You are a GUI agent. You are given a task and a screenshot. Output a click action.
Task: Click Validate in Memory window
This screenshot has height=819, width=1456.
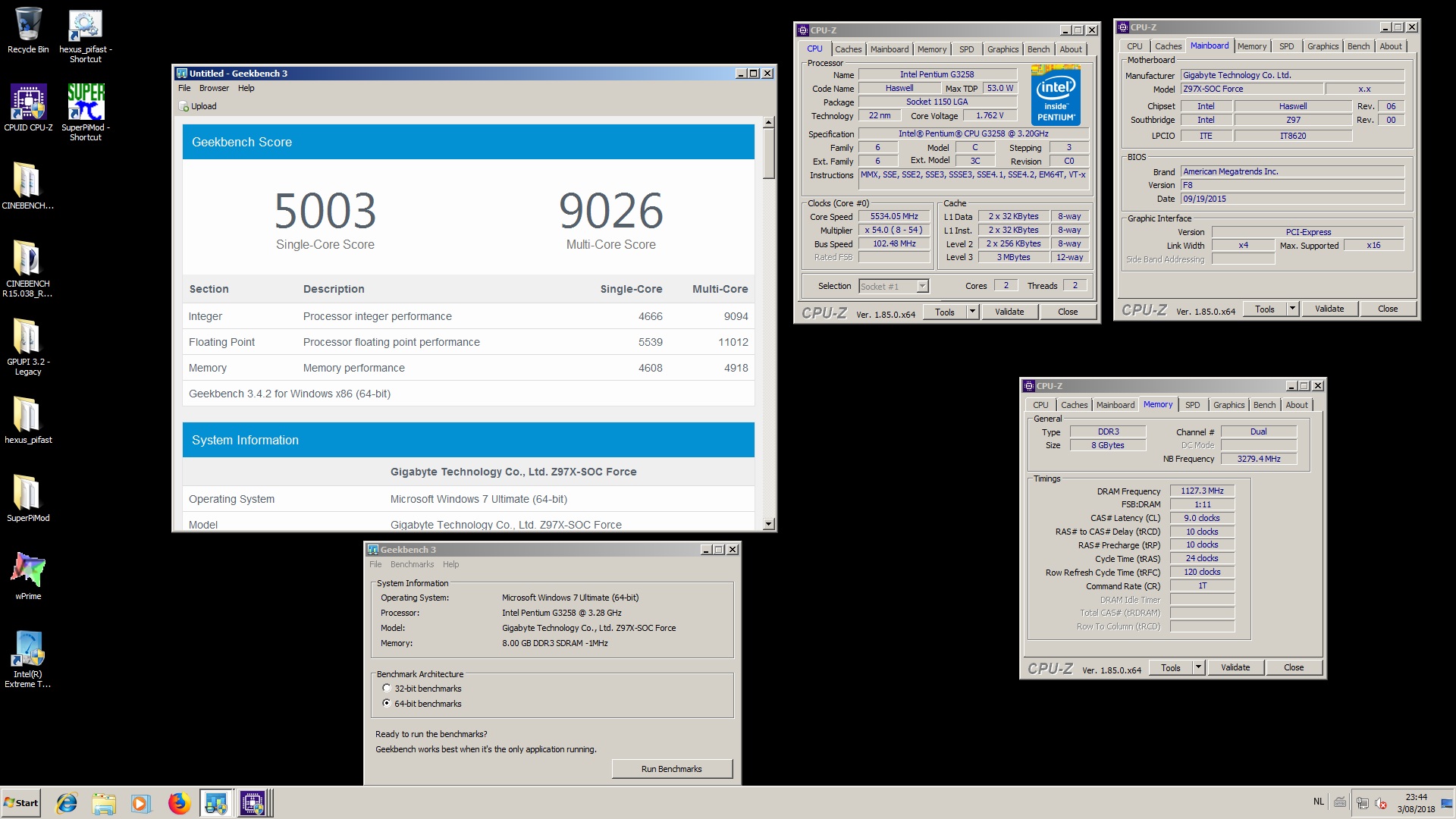tap(1235, 667)
